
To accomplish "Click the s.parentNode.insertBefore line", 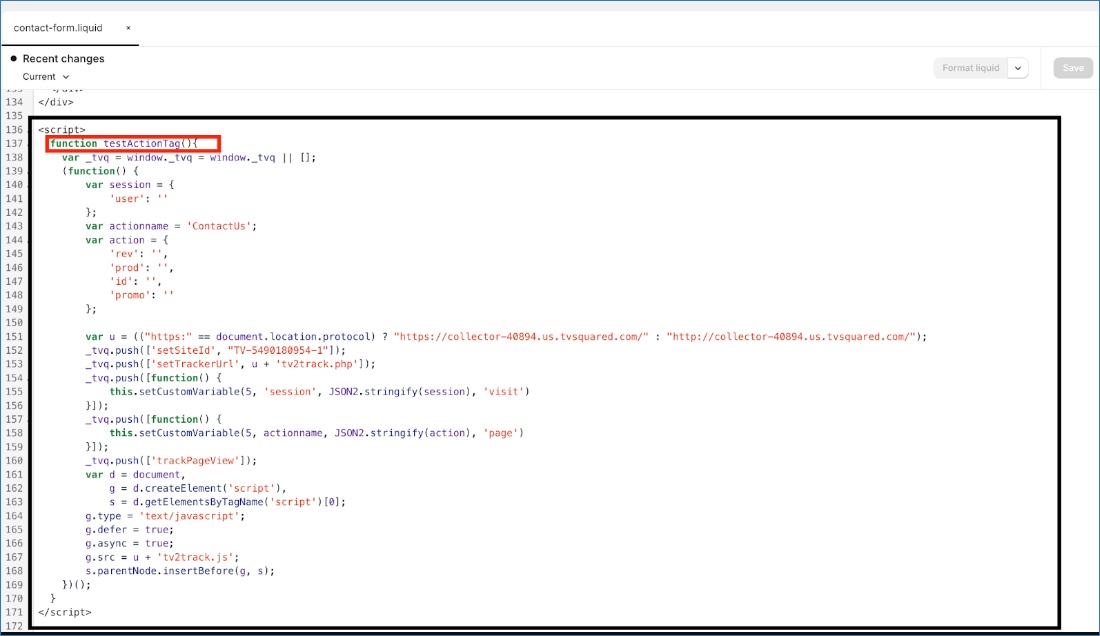I will pyautogui.click(x=180, y=571).
